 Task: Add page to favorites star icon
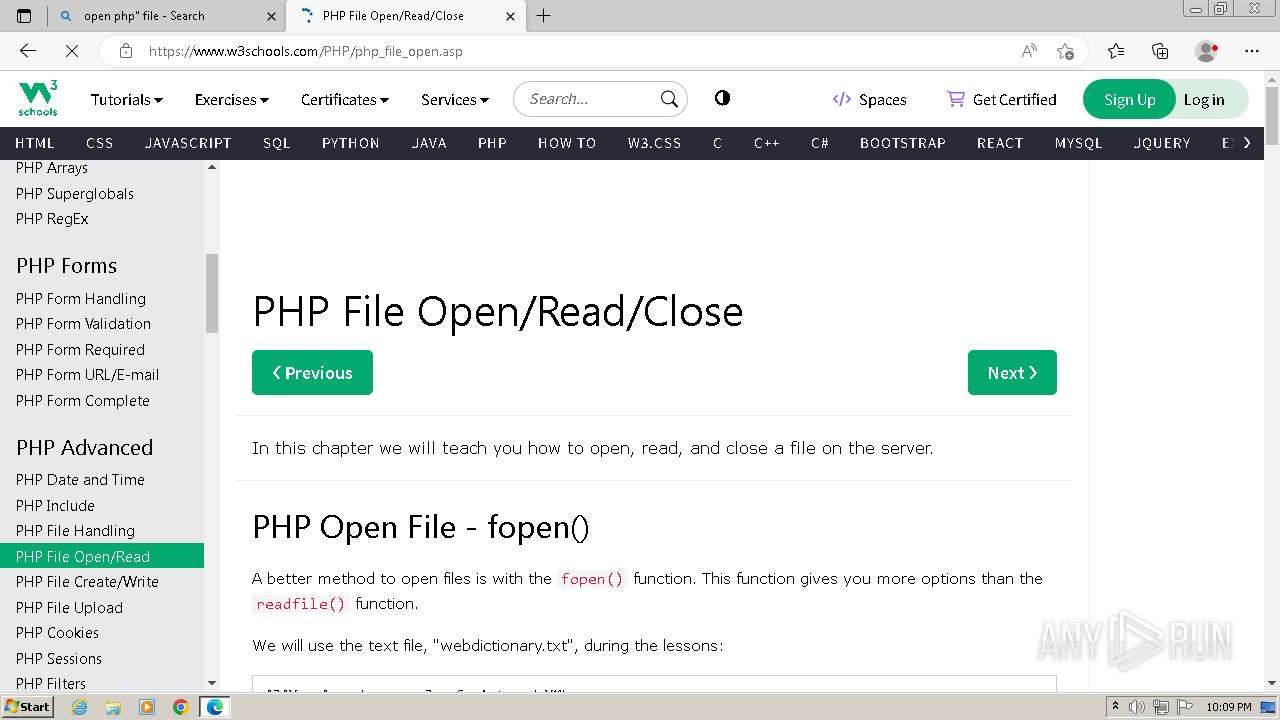point(1066,51)
